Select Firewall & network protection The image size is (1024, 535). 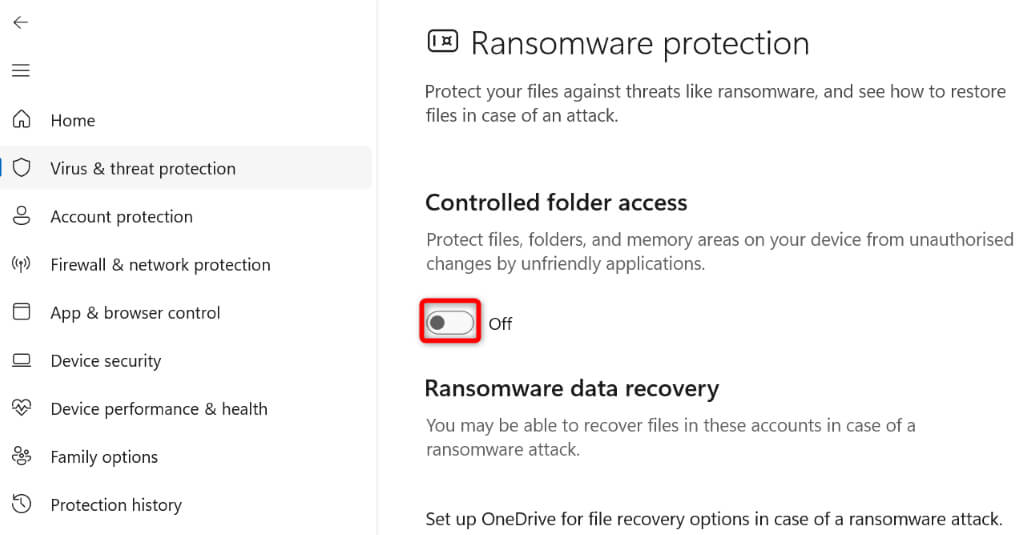160,264
